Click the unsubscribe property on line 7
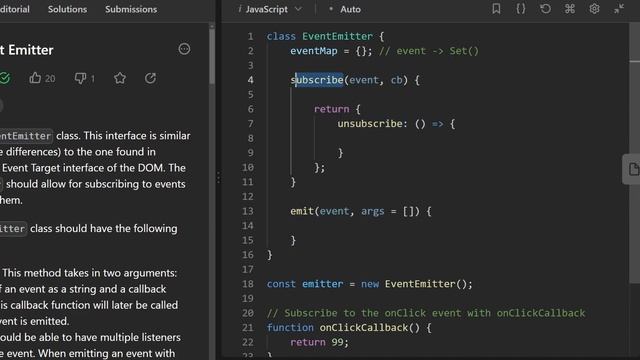Image resolution: width=640 pixels, height=360 pixels. pyautogui.click(x=369, y=124)
